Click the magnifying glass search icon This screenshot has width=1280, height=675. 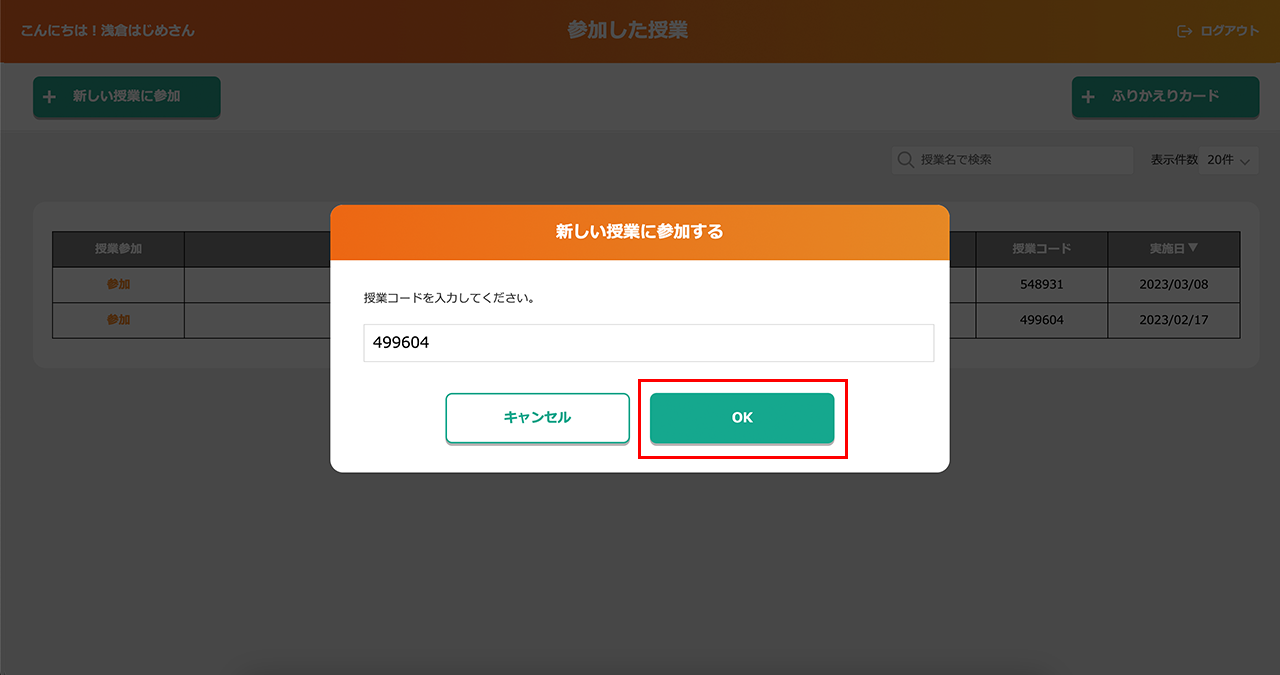tap(906, 160)
